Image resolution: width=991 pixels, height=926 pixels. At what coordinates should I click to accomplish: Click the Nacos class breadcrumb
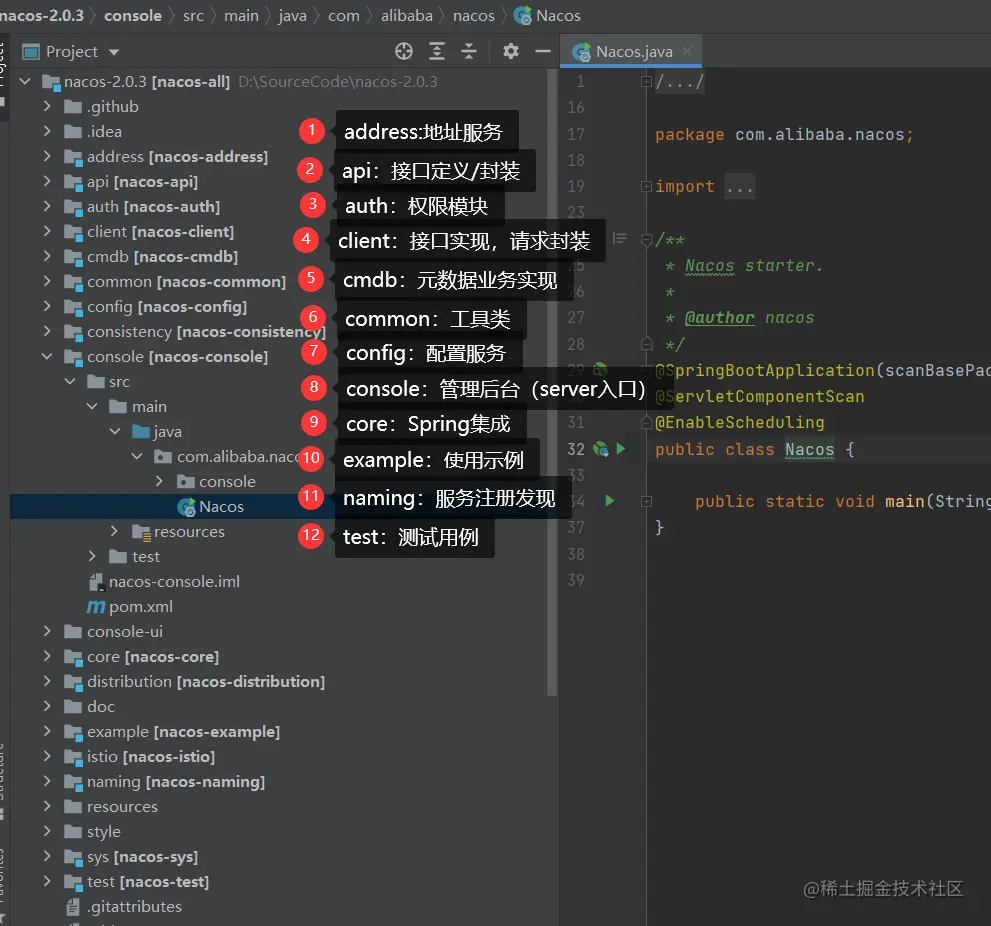[547, 16]
